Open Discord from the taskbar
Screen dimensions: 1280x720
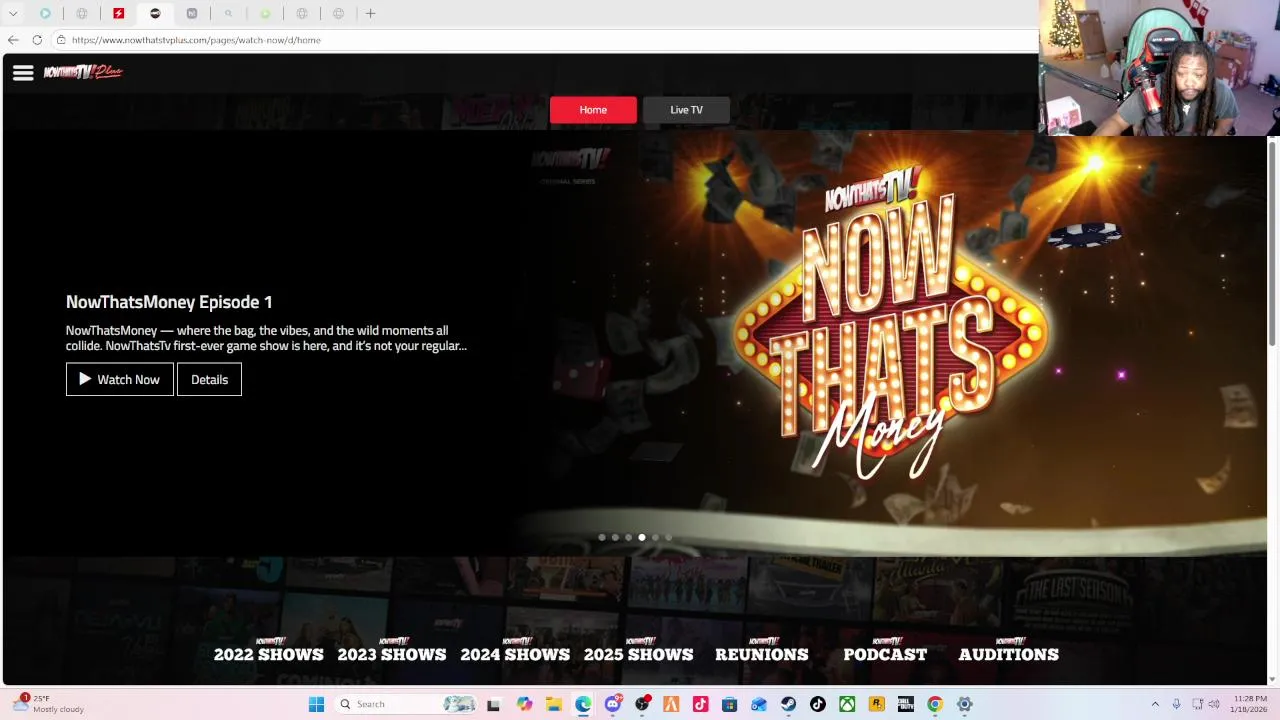[612, 704]
